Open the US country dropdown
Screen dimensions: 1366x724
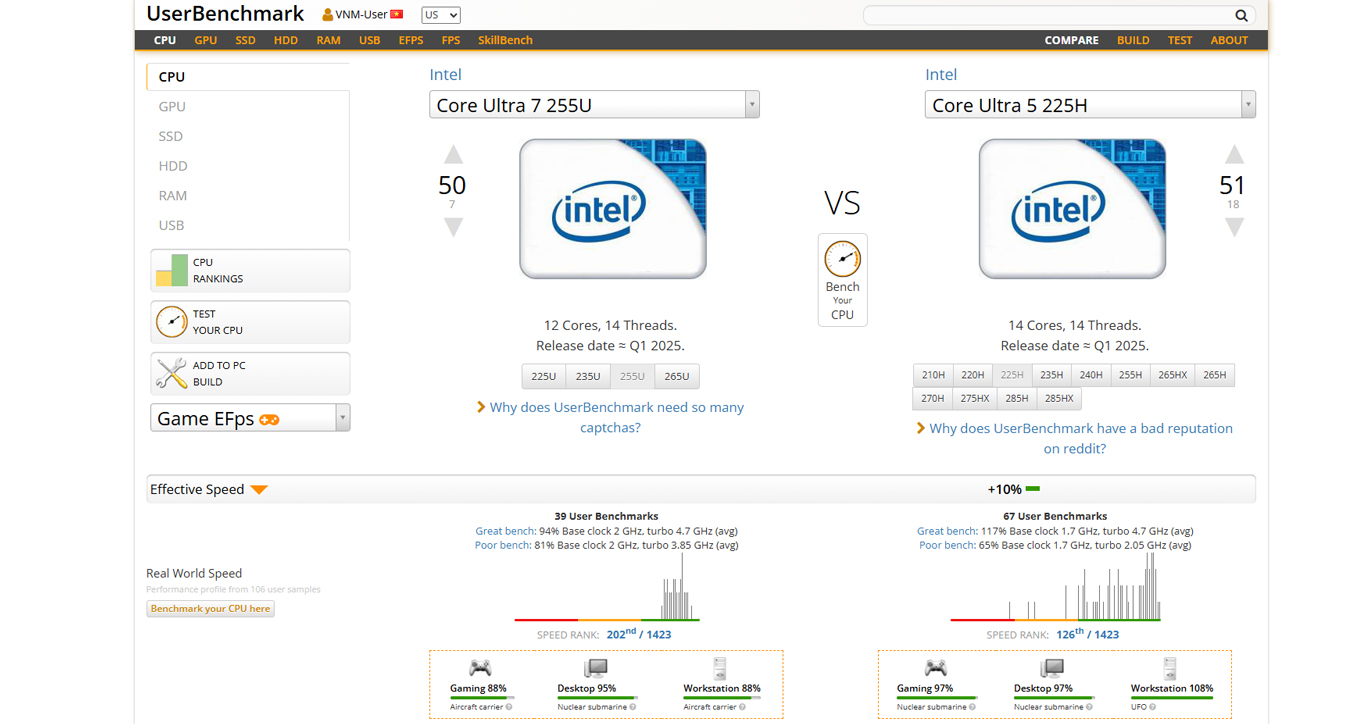(440, 14)
